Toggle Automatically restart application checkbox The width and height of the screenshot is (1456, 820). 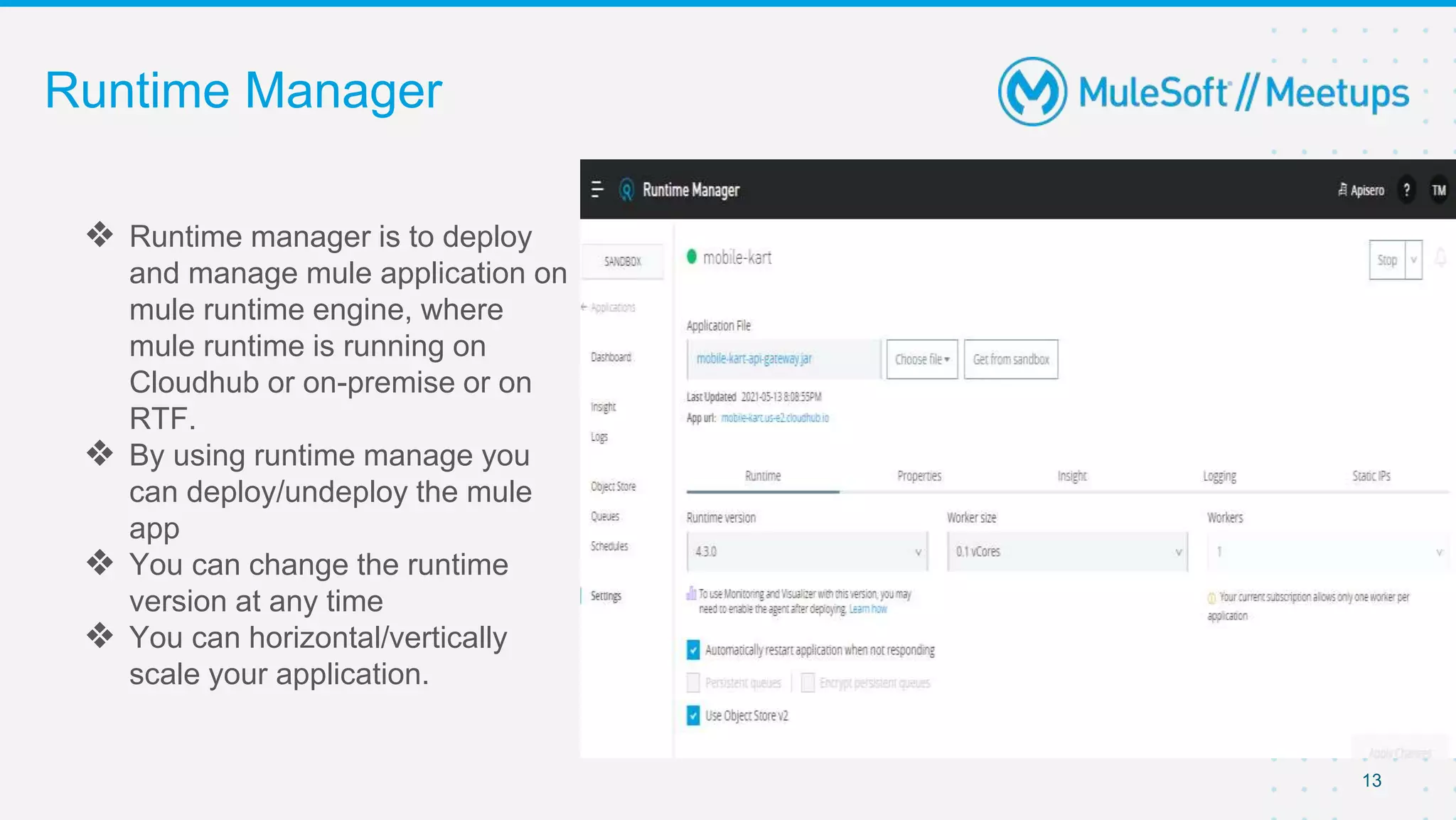click(x=693, y=649)
